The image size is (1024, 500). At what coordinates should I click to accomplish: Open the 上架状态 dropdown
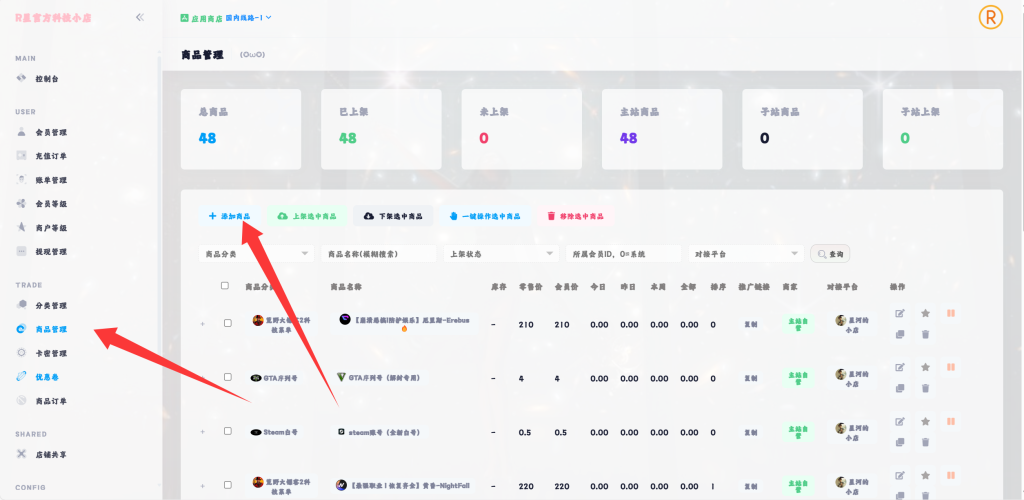(500, 254)
